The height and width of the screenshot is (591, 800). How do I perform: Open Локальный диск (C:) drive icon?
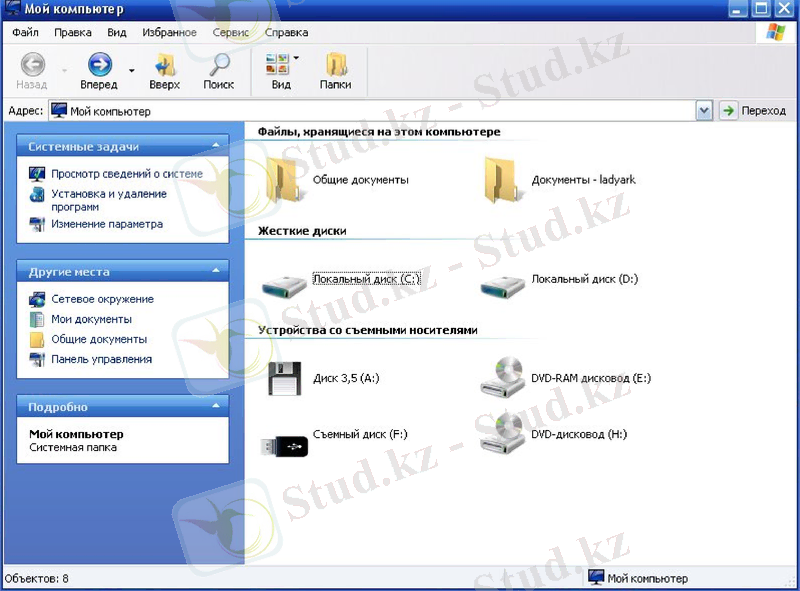tap(285, 282)
